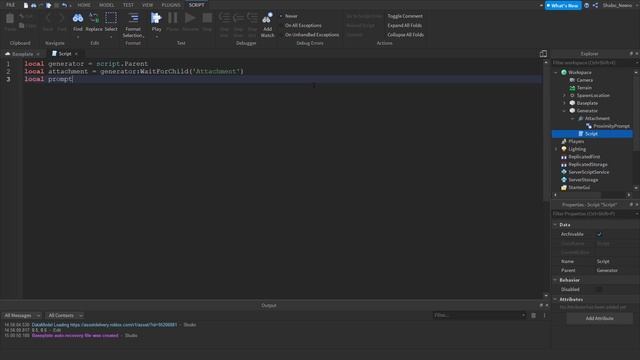The image size is (640, 360).
Task: Collapse the Attributes properties section
Action: (555, 299)
